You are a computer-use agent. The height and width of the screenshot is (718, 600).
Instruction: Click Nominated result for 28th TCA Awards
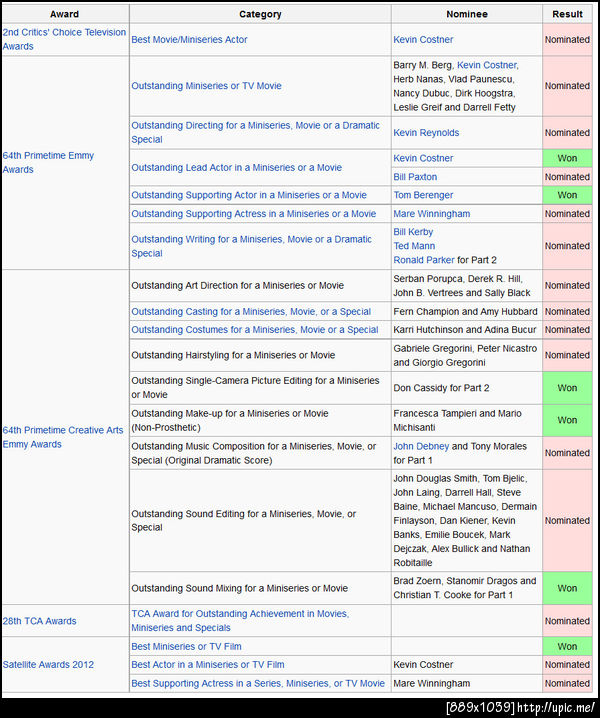(x=567, y=621)
